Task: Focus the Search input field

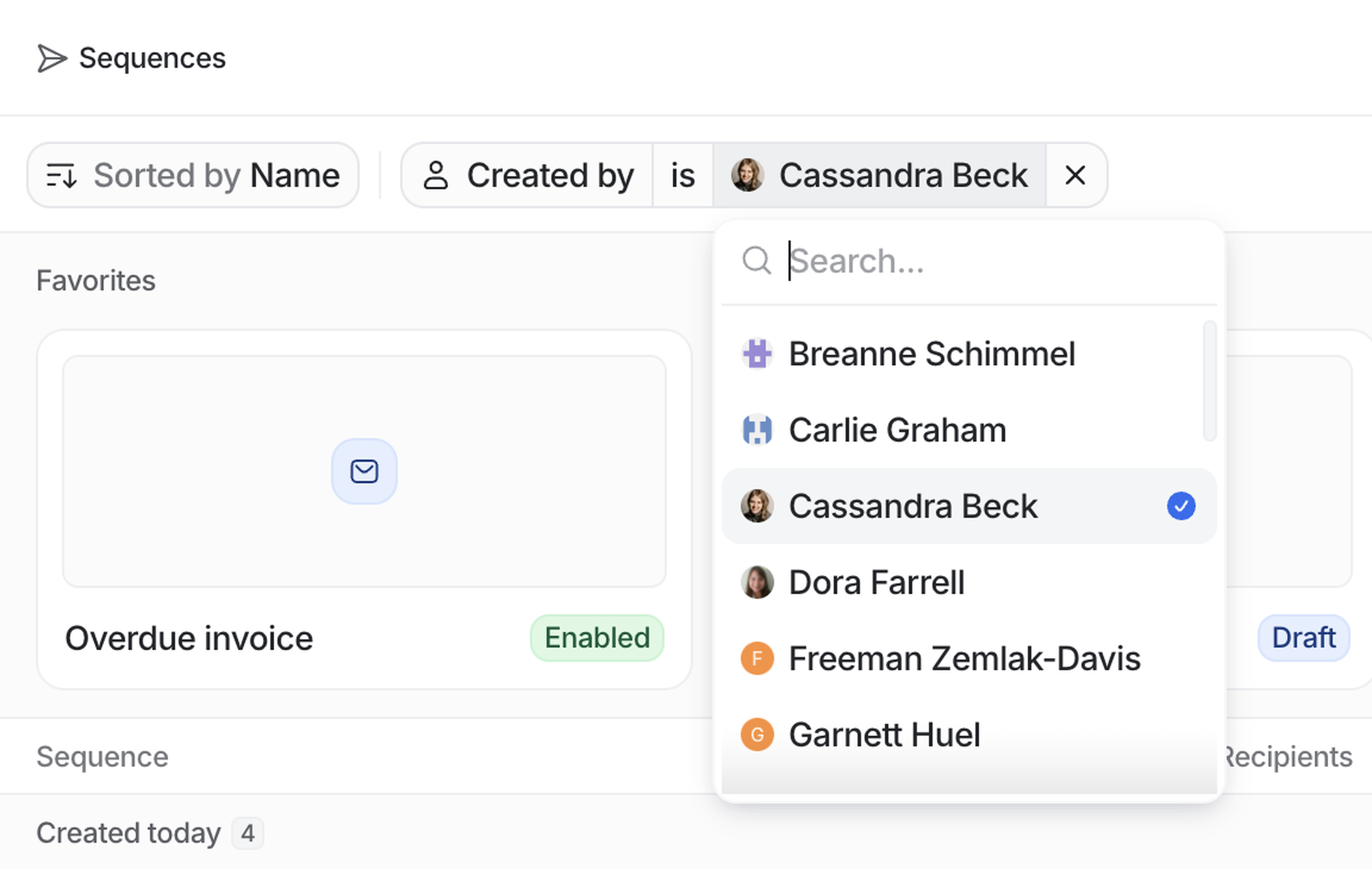Action: (969, 261)
